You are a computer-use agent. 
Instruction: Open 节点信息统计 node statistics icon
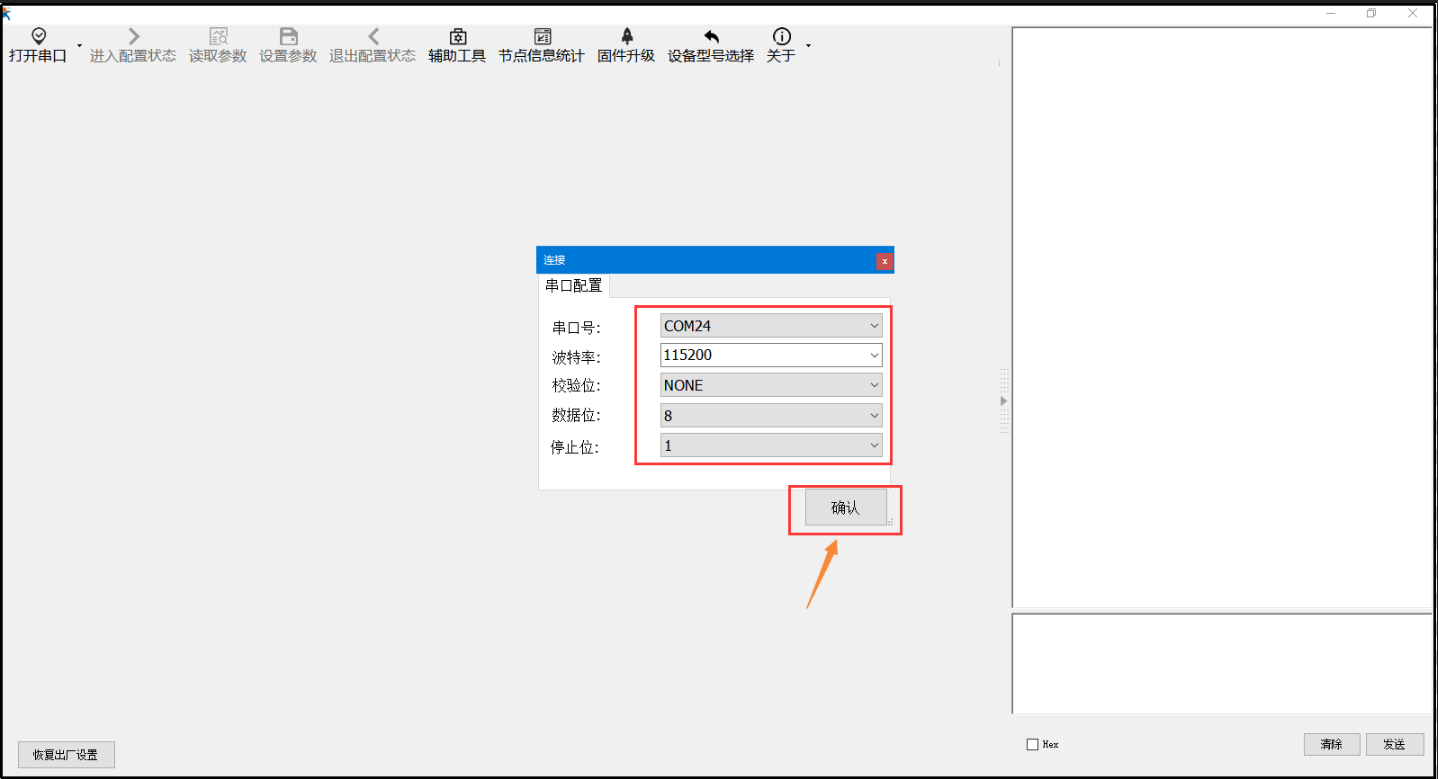pos(541,37)
